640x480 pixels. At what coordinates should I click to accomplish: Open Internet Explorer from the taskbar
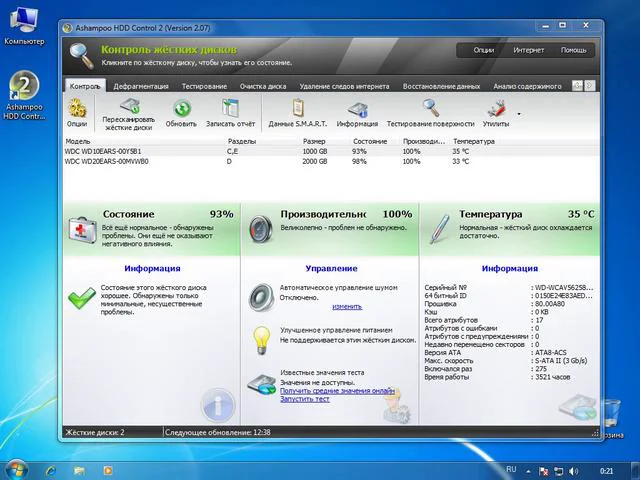[x=51, y=471]
